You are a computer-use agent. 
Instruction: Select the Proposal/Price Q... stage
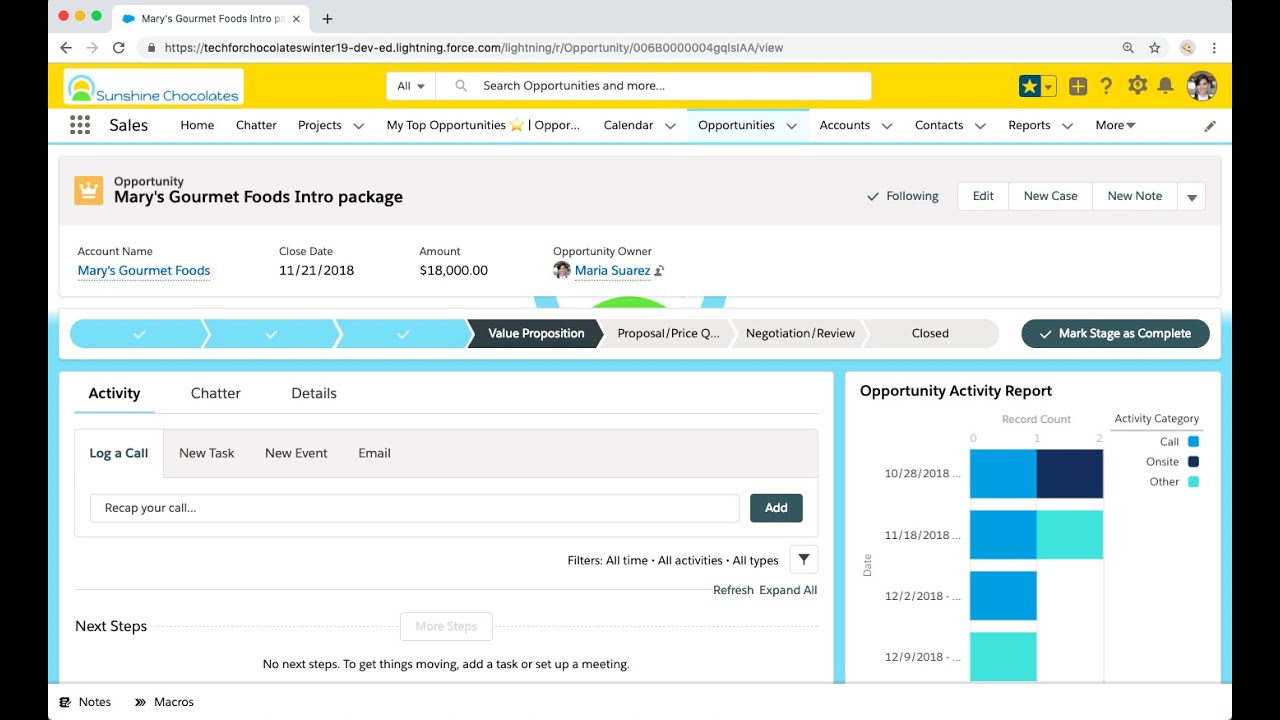coord(667,334)
